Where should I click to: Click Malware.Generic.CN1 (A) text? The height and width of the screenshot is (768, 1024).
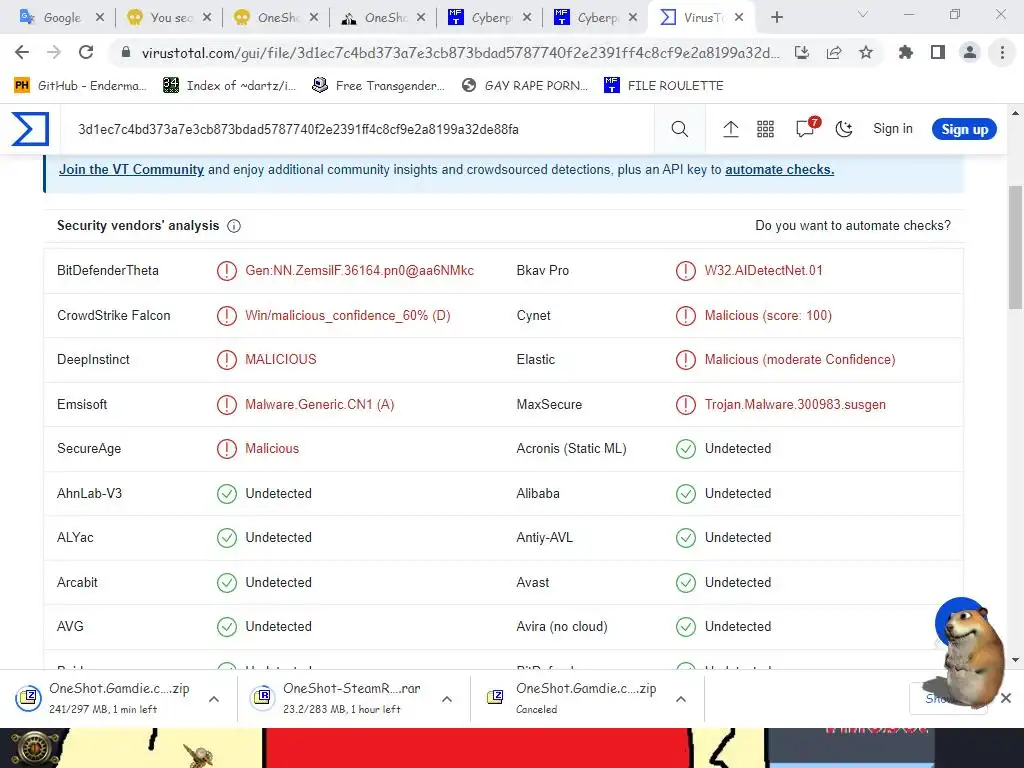[x=320, y=404]
